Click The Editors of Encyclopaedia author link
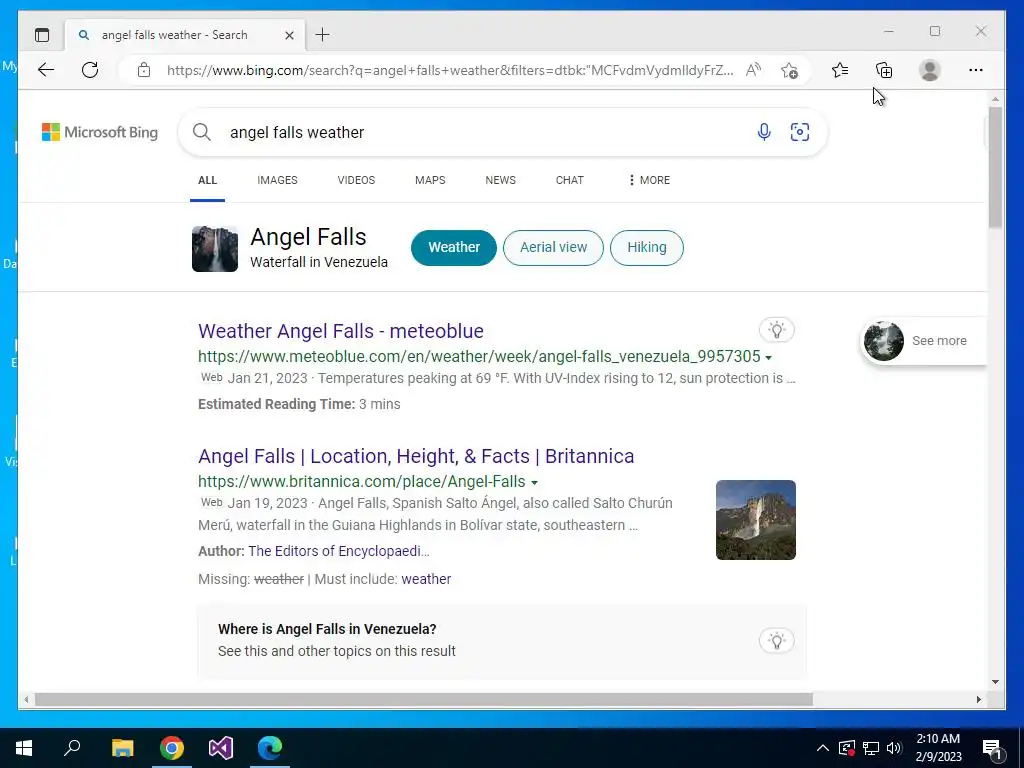 (x=338, y=551)
